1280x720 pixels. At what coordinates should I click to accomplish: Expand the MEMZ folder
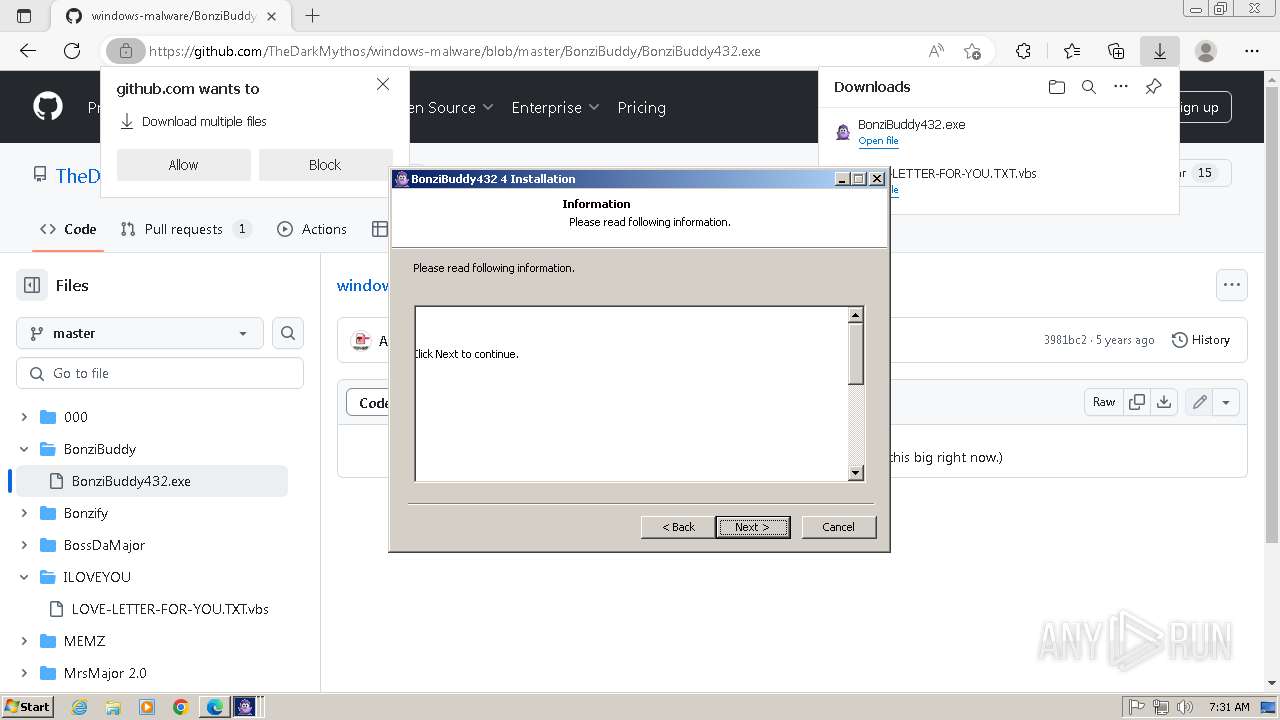point(25,641)
